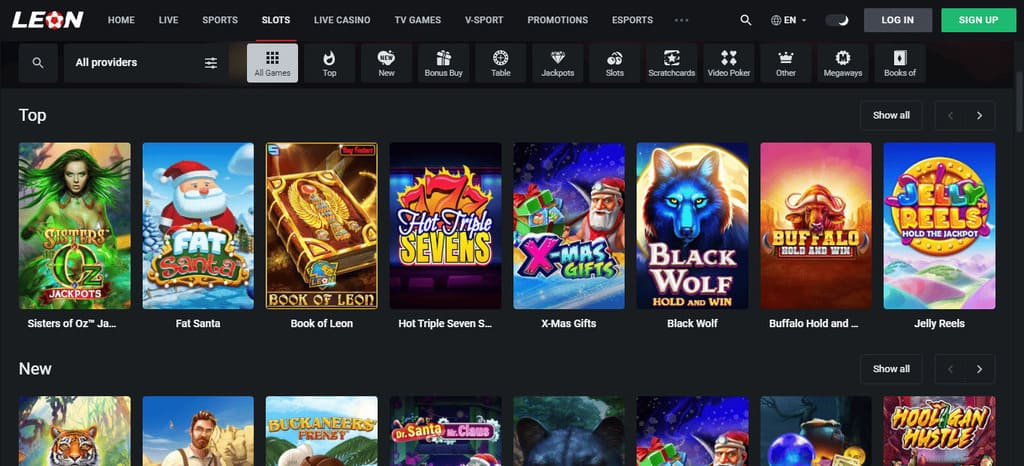
Task: Open Buckaneers Frenzy thumbnail in New row
Action: point(321,431)
